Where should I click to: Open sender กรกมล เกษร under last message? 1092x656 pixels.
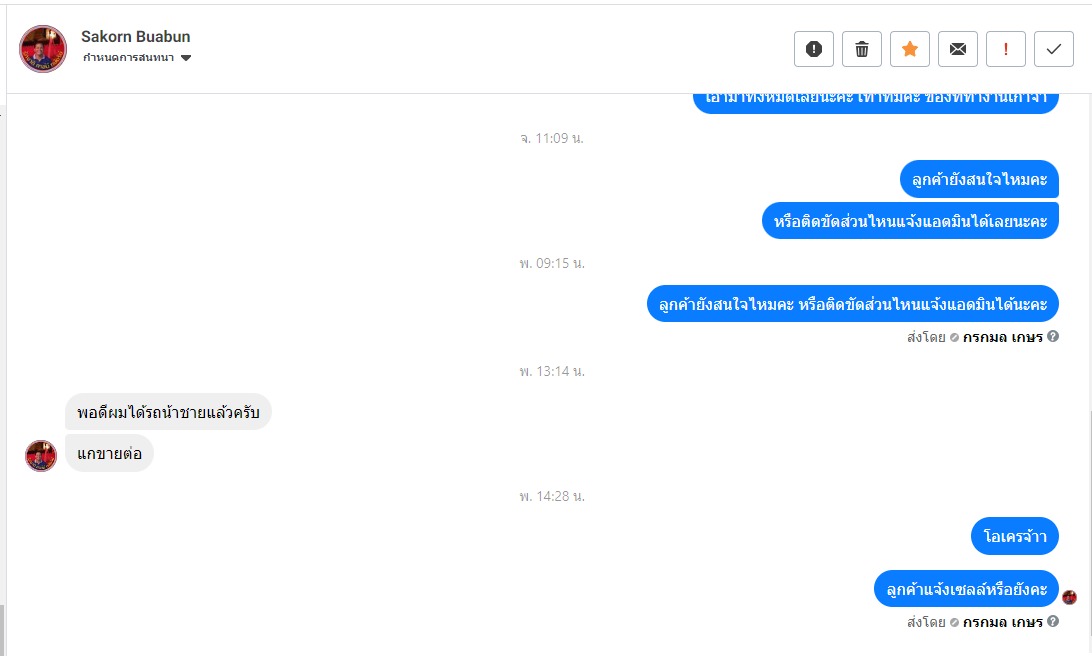1002,622
